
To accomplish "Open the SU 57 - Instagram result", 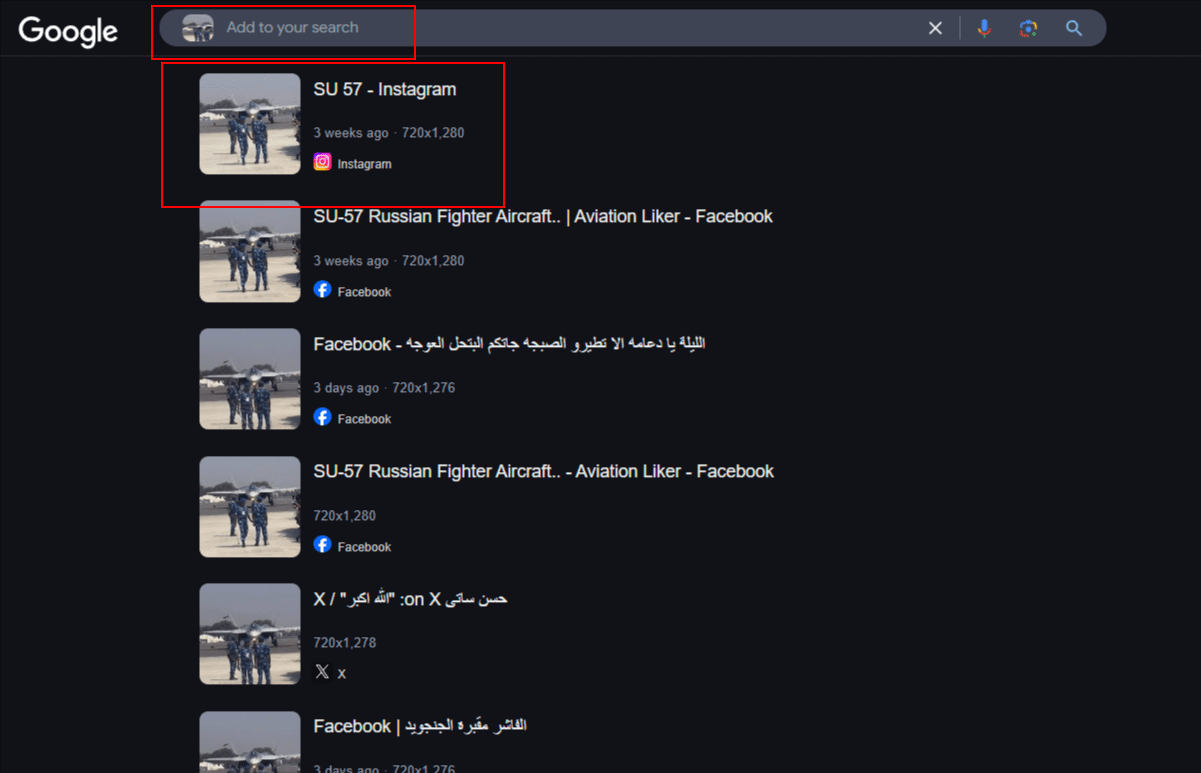I will coord(384,90).
